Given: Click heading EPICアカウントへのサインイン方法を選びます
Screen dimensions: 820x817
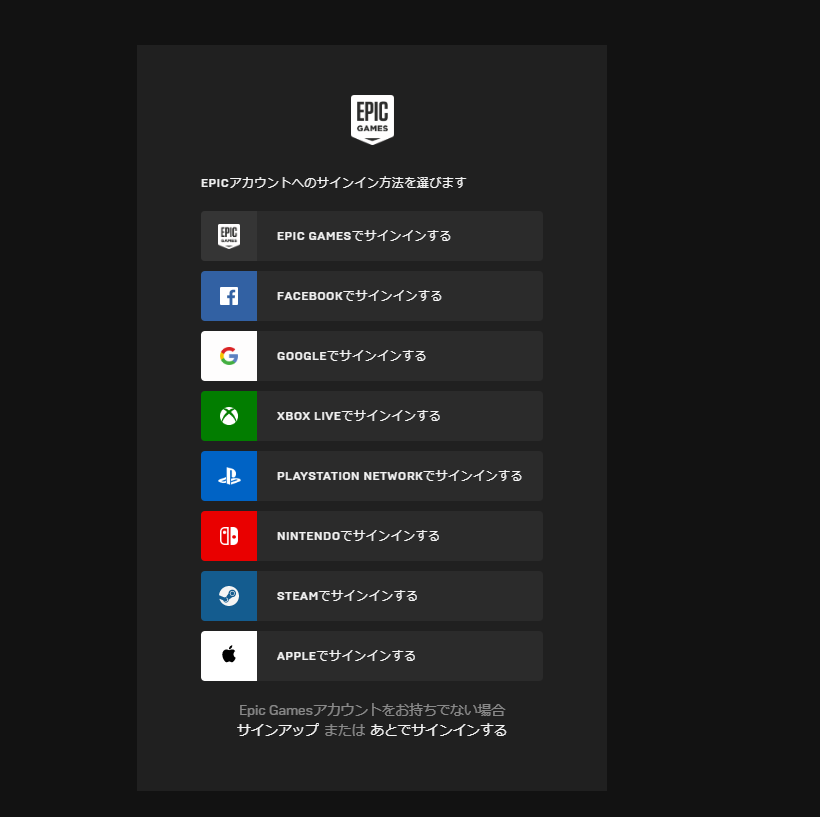Looking at the screenshot, I should [x=333, y=183].
